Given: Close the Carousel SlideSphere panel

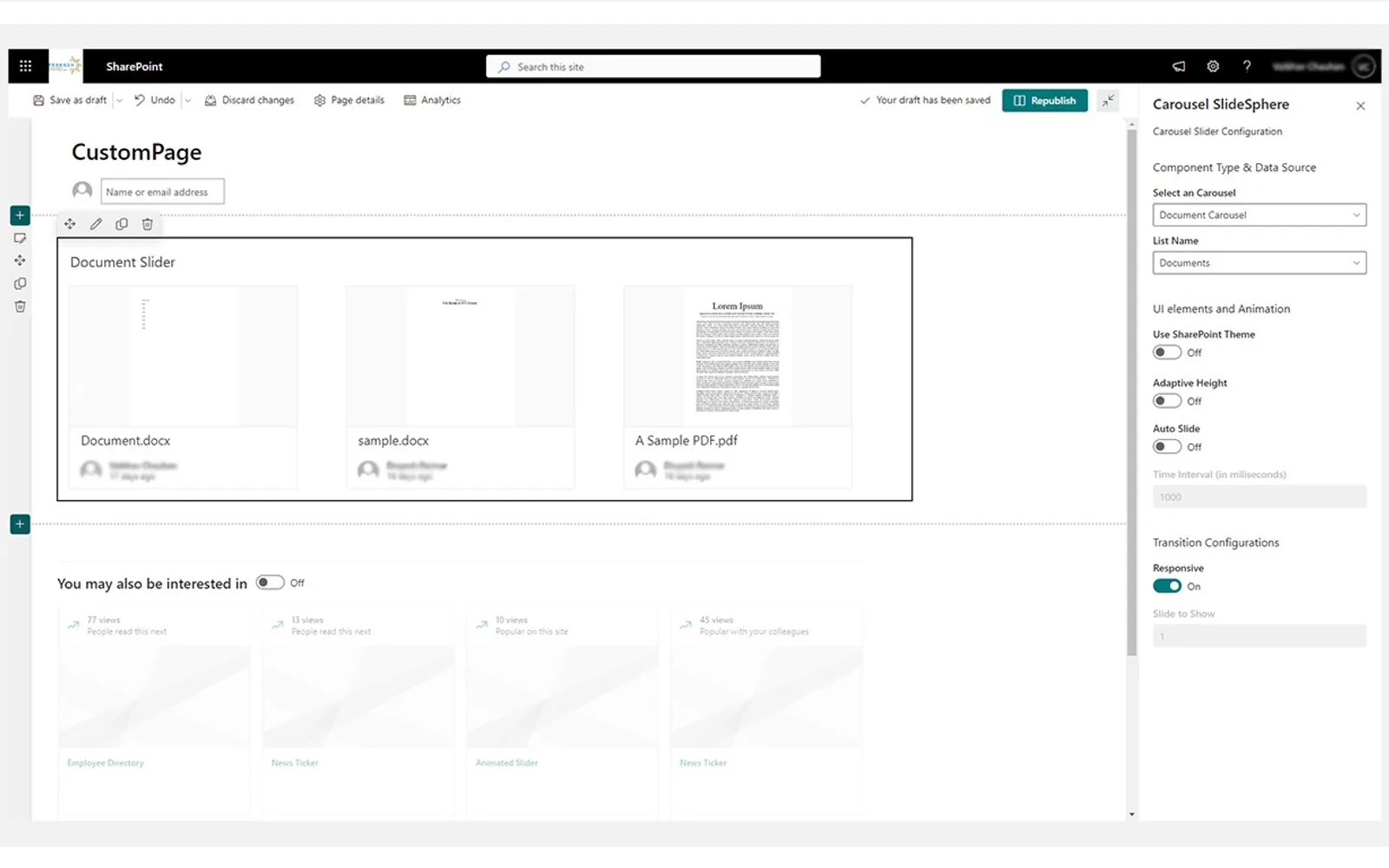Looking at the screenshot, I should [x=1360, y=106].
